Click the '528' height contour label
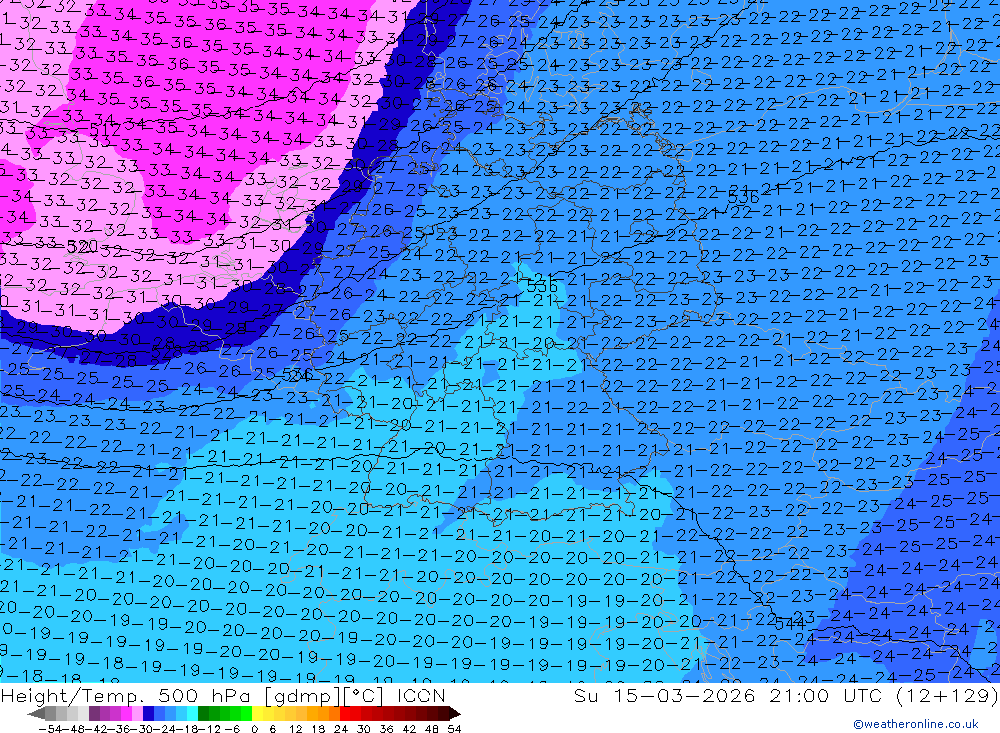Viewport: 1000px width, 733px height. tap(167, 350)
